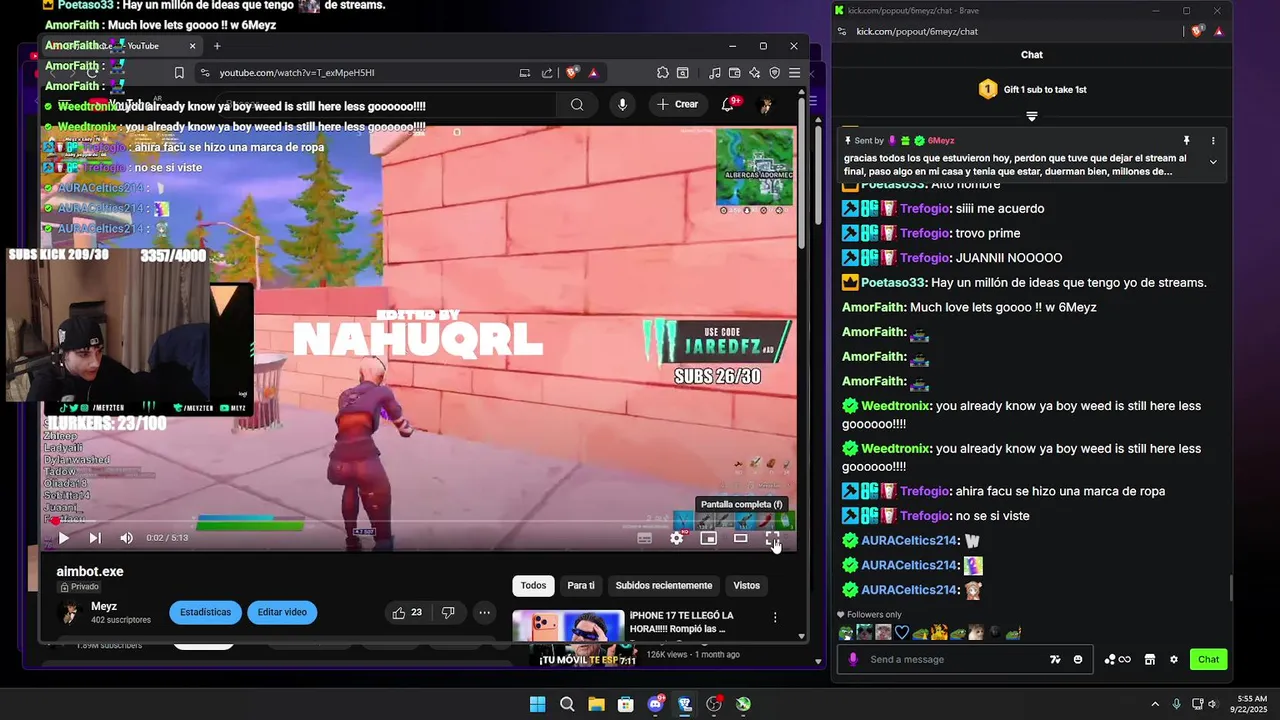
Task: Collapse the gift sub leaderboard arrow
Action: 1032,117
